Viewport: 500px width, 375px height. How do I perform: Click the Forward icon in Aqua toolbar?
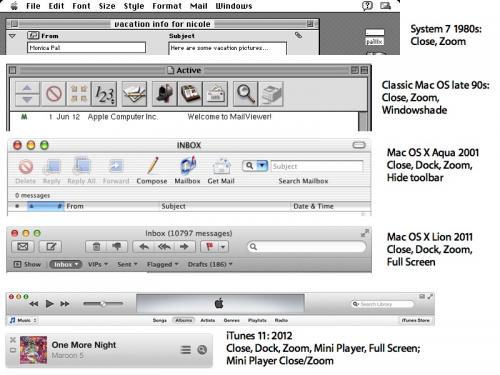[x=116, y=171]
